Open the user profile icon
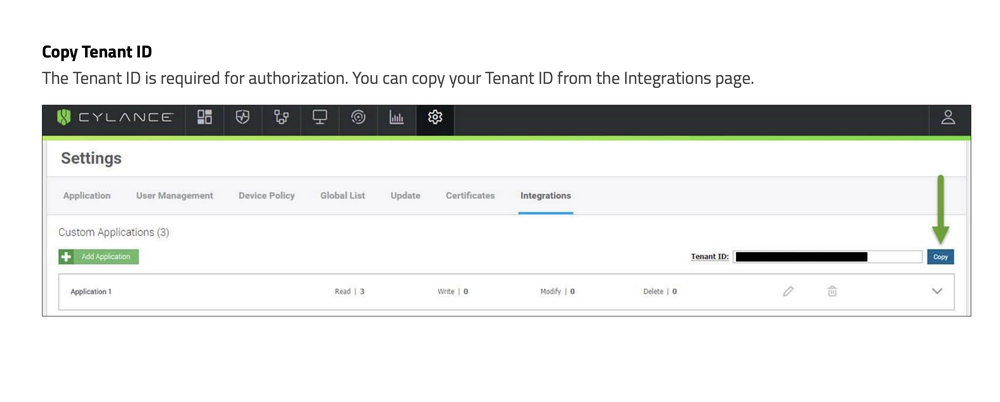Image resolution: width=1000 pixels, height=402 pixels. tap(948, 118)
